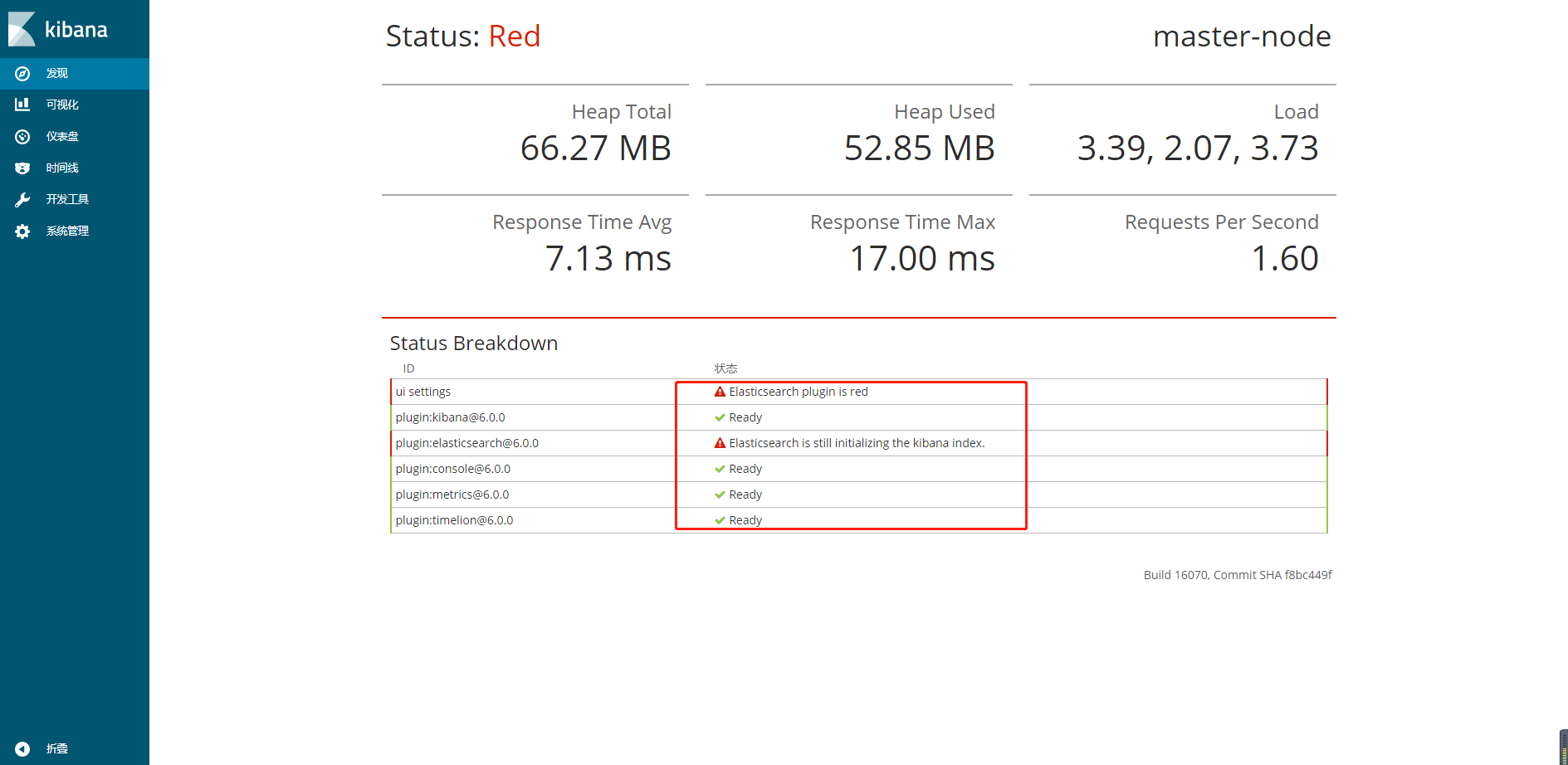1568x765 pixels.
Task: Click the 'plugin:timelion@6.0.0' row ID
Action: pos(454,520)
